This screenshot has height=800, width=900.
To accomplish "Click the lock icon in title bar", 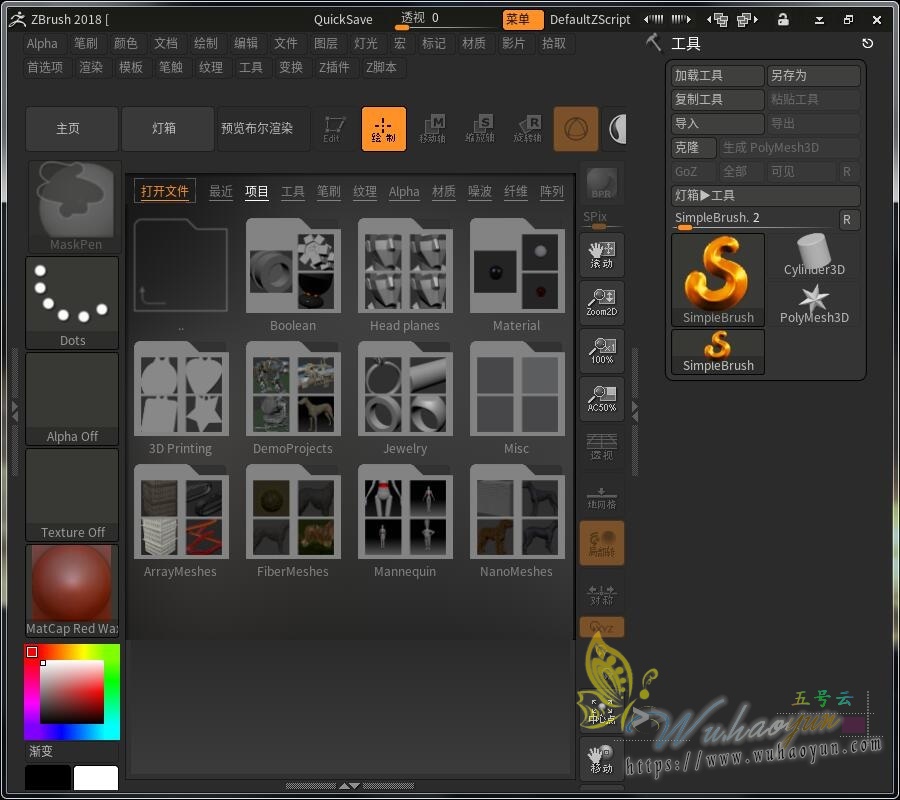I will pyautogui.click(x=783, y=20).
